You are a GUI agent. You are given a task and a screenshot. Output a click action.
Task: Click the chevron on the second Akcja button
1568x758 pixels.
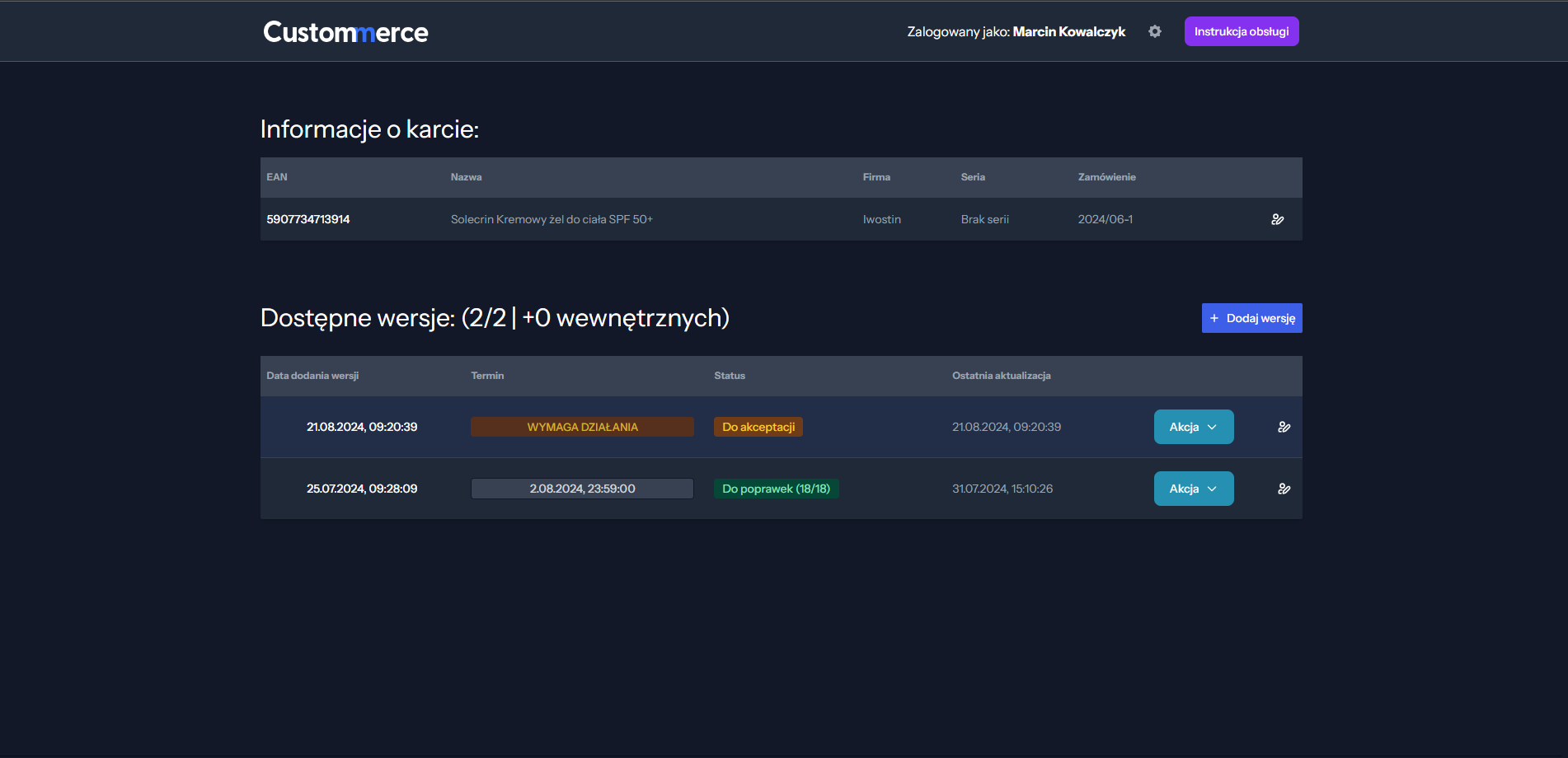pyautogui.click(x=1212, y=488)
